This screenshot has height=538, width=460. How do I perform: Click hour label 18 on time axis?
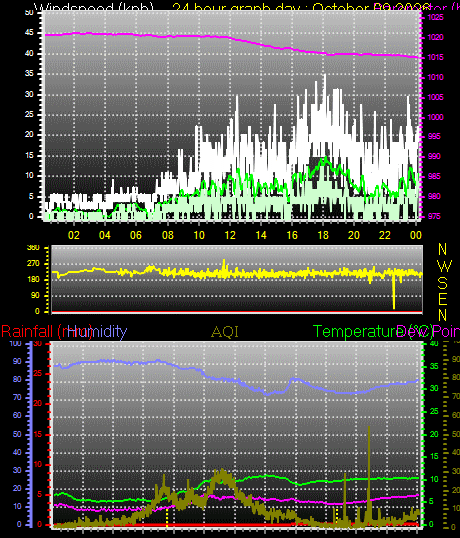(323, 235)
